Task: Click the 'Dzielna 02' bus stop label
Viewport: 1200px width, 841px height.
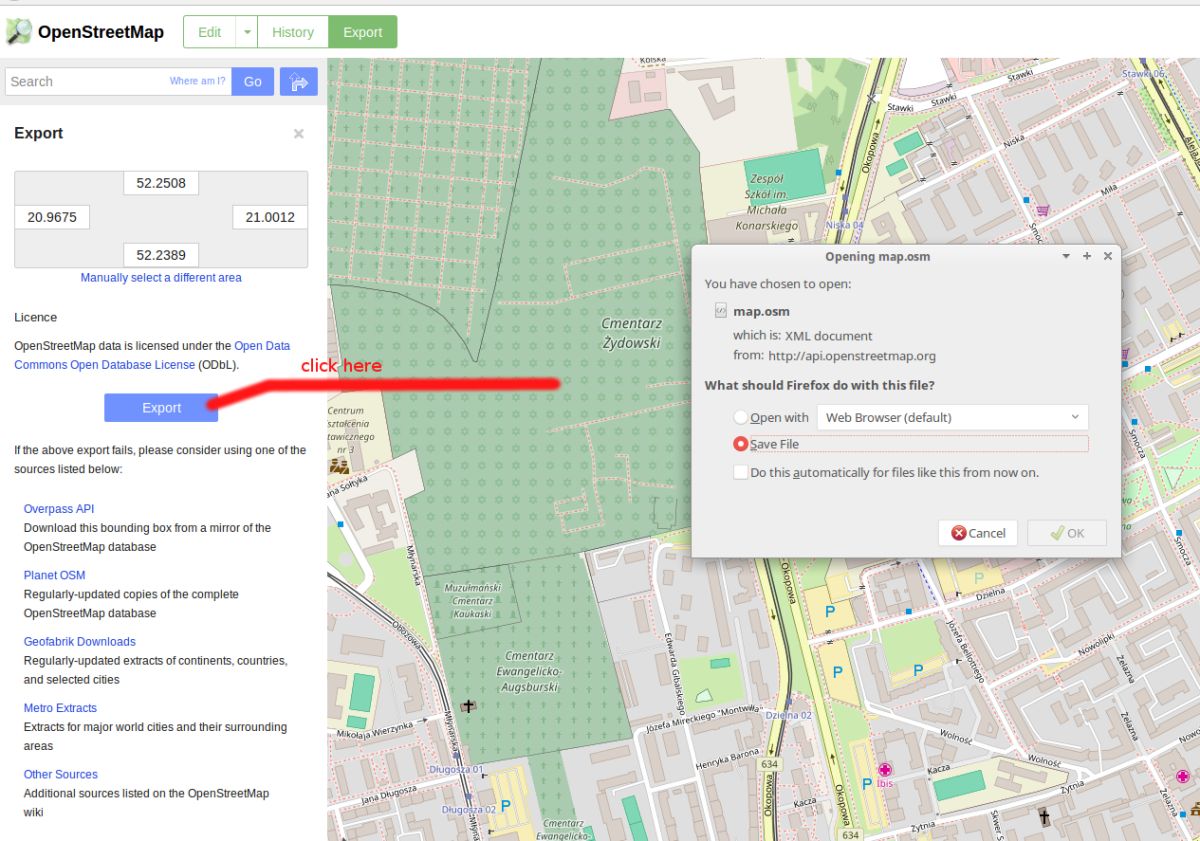Action: (789, 715)
